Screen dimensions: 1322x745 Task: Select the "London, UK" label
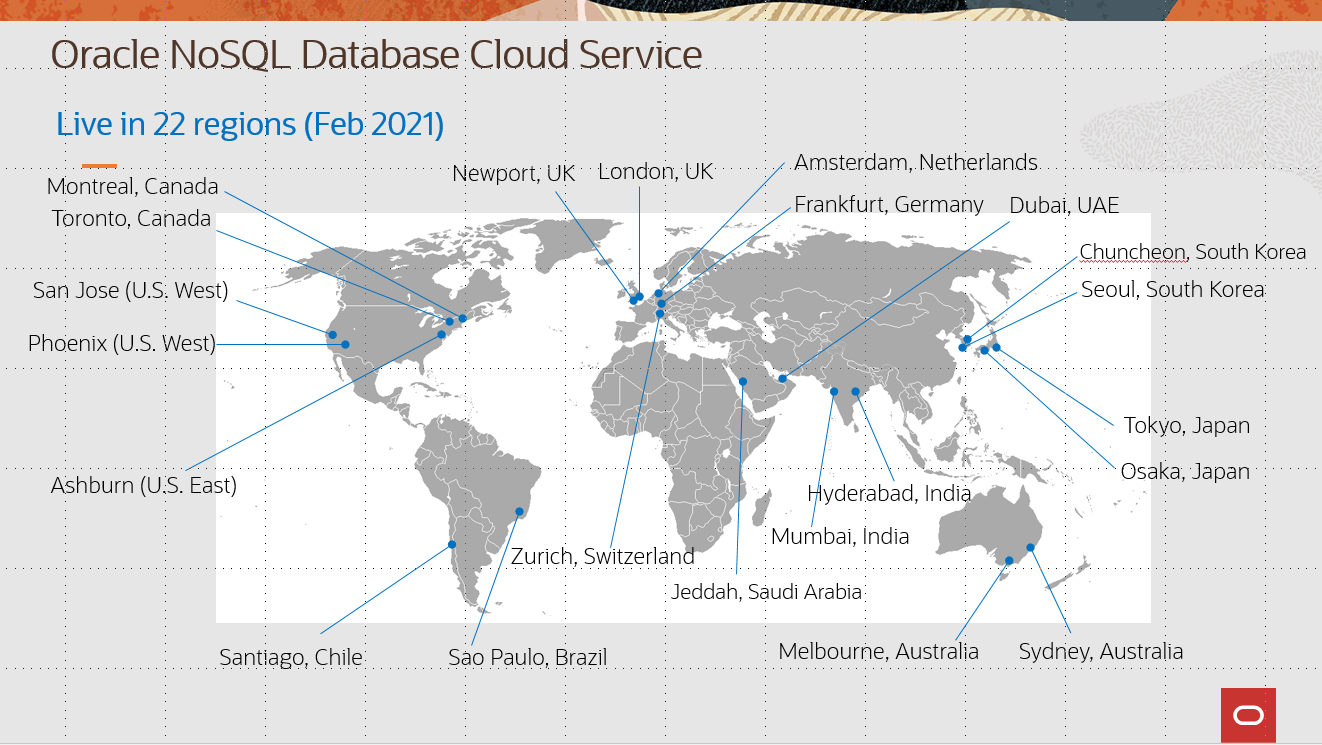pyautogui.click(x=656, y=172)
